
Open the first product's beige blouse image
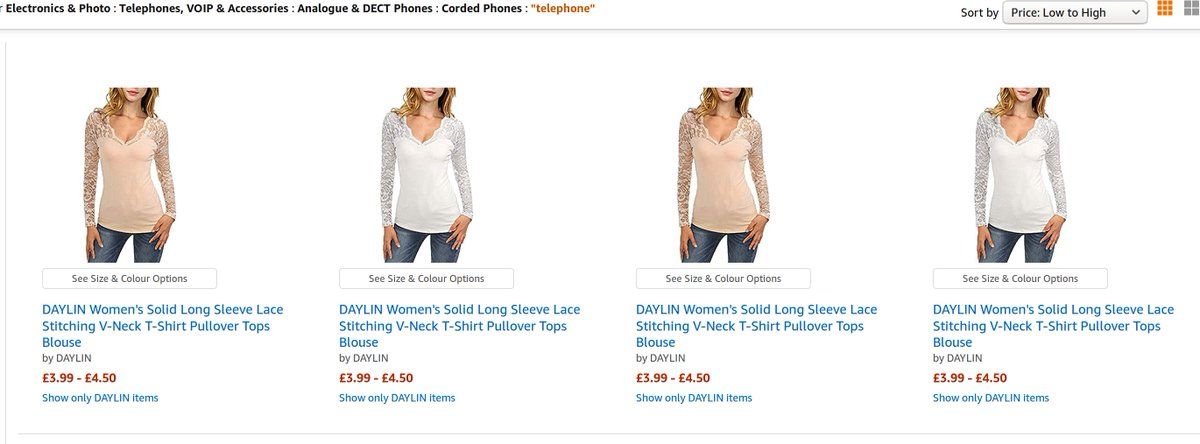tap(129, 174)
